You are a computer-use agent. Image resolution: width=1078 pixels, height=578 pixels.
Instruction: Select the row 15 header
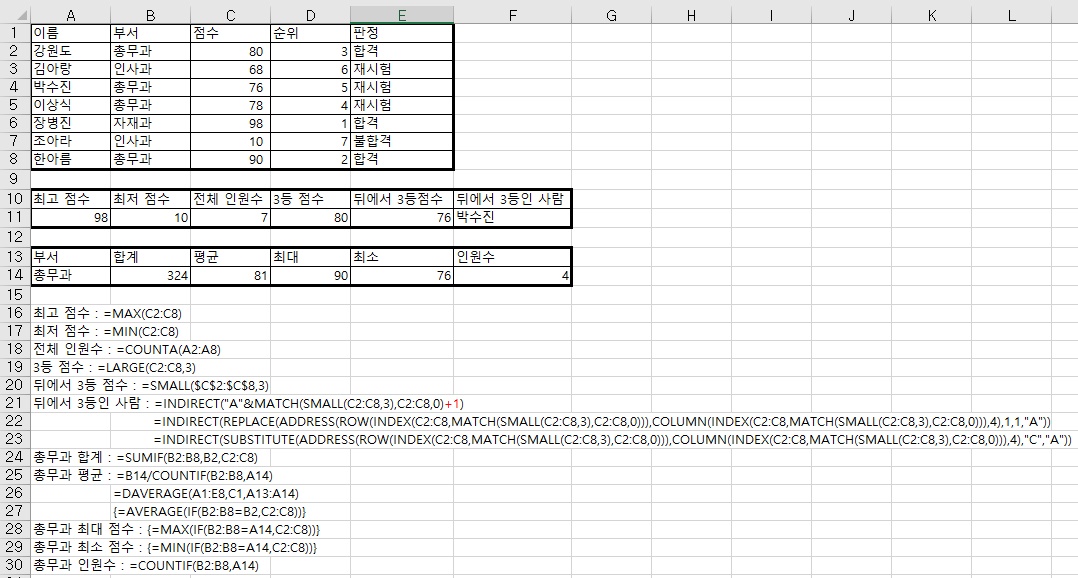pyautogui.click(x=14, y=295)
